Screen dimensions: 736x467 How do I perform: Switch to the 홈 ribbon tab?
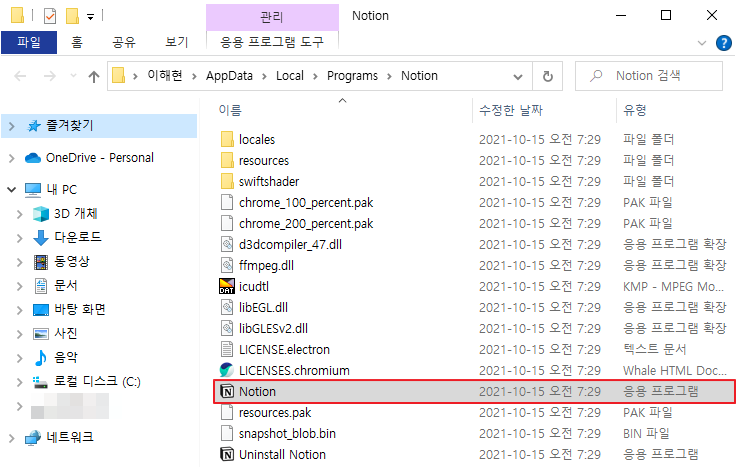pyautogui.click(x=77, y=42)
